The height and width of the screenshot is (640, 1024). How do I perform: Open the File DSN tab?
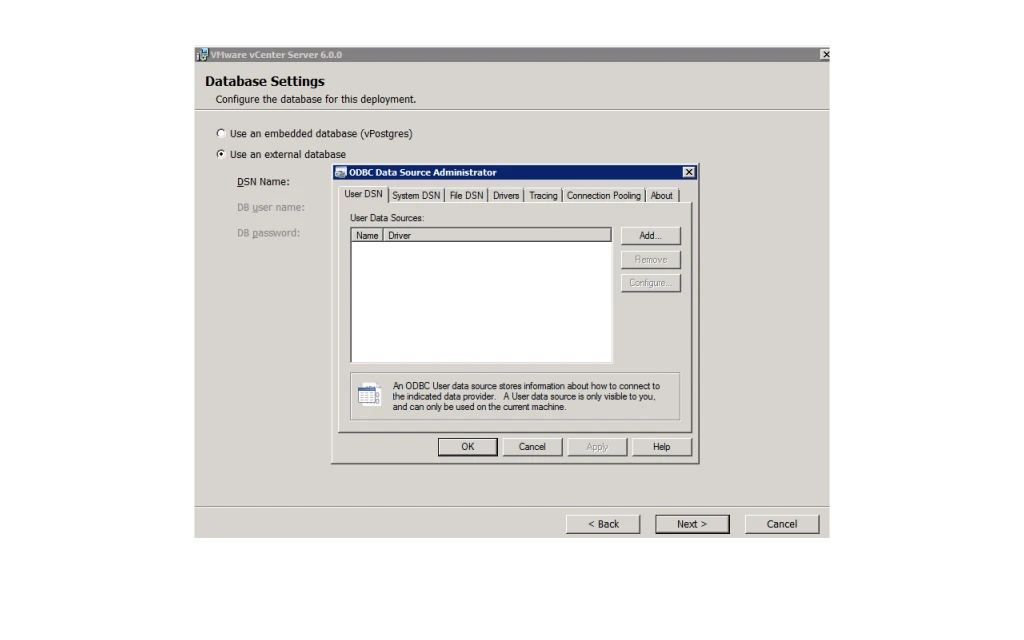pos(466,195)
